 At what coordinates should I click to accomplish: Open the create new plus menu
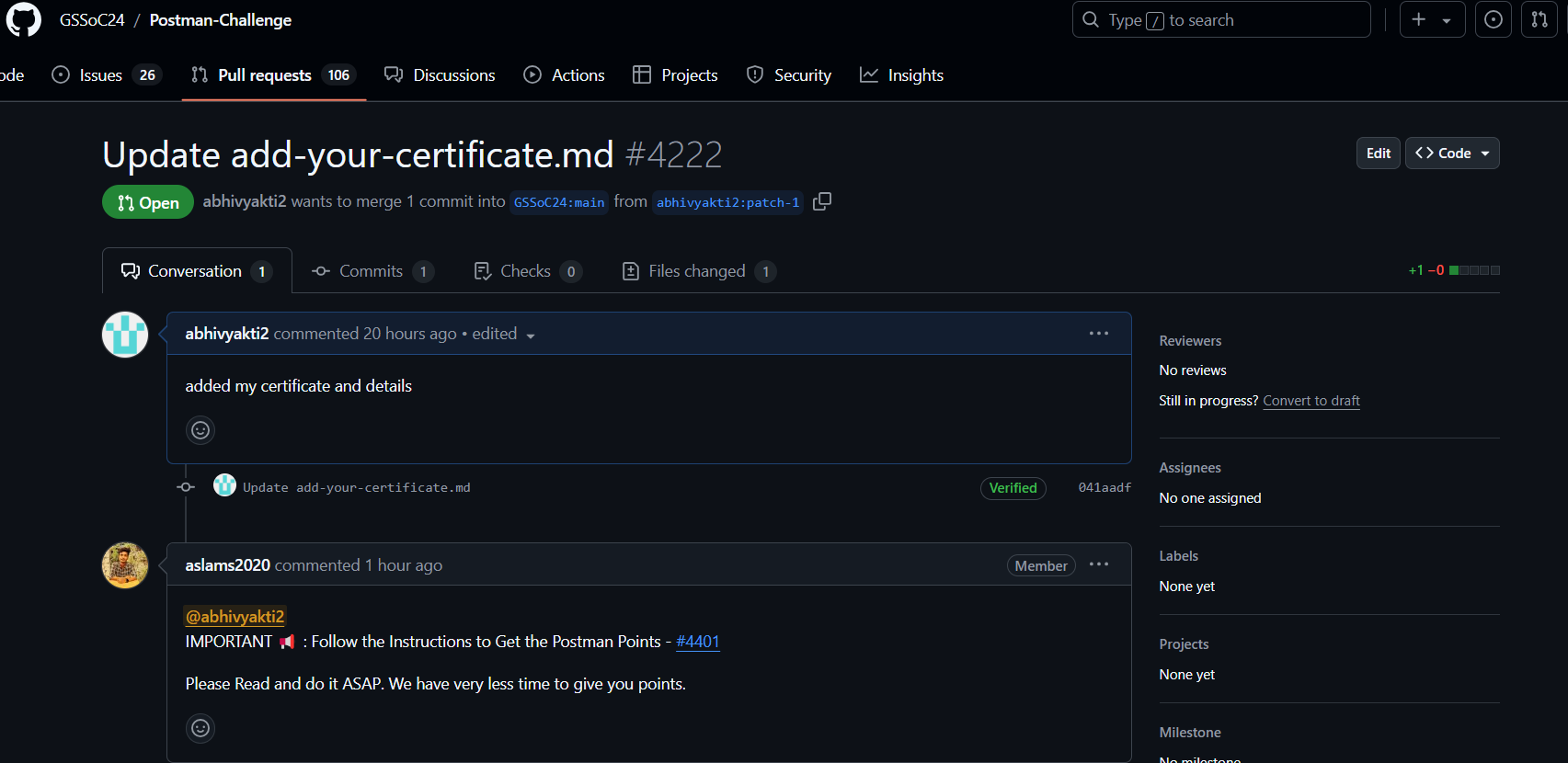1432,19
